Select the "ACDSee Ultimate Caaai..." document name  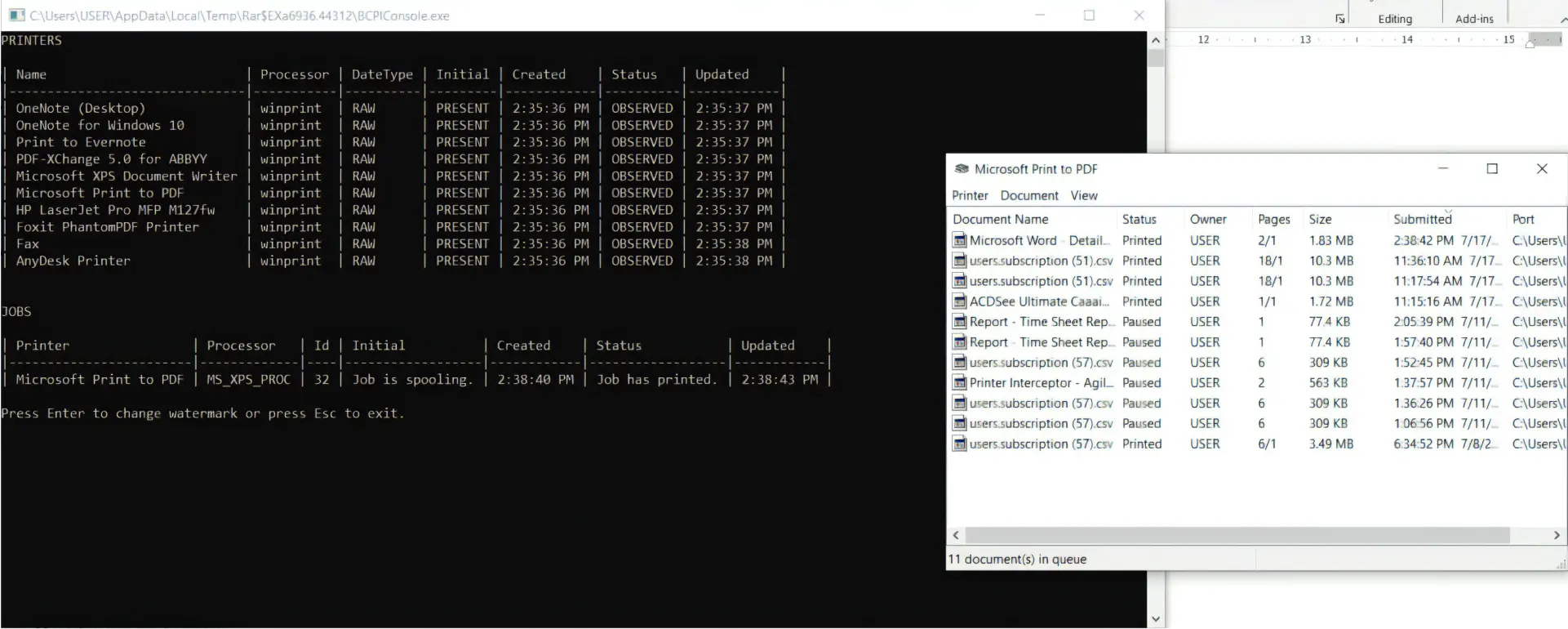(x=1039, y=302)
